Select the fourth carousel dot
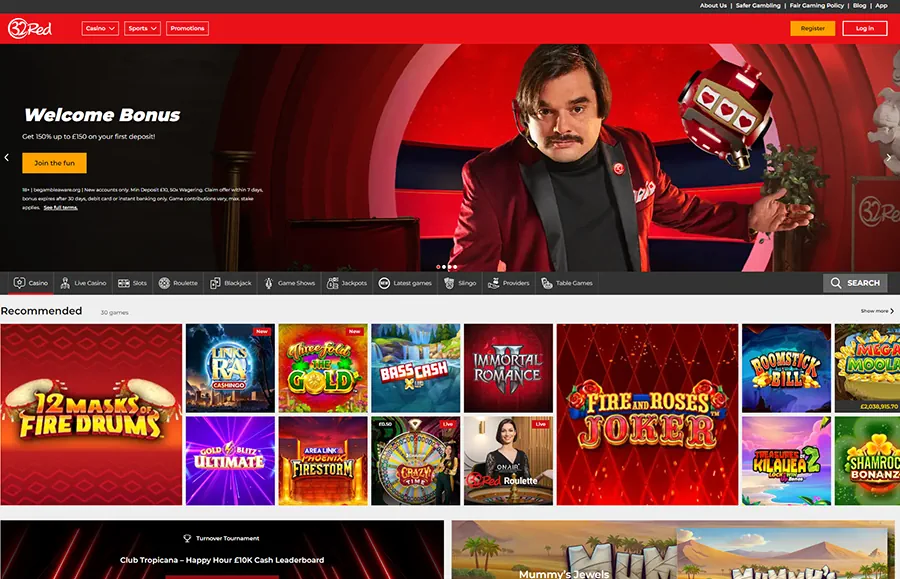 pyautogui.click(x=455, y=267)
